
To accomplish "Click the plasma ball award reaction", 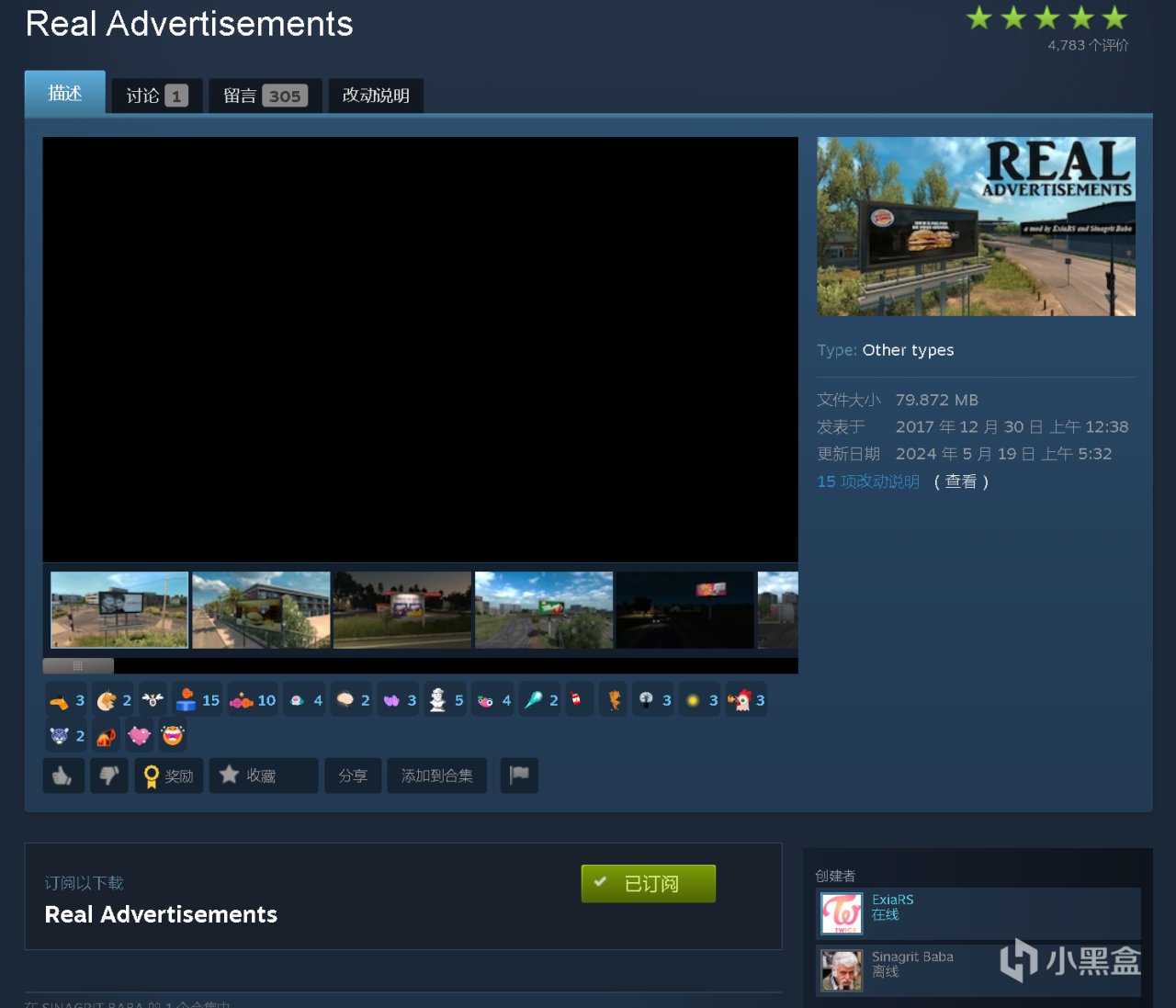I will pyautogui.click(x=654, y=700).
